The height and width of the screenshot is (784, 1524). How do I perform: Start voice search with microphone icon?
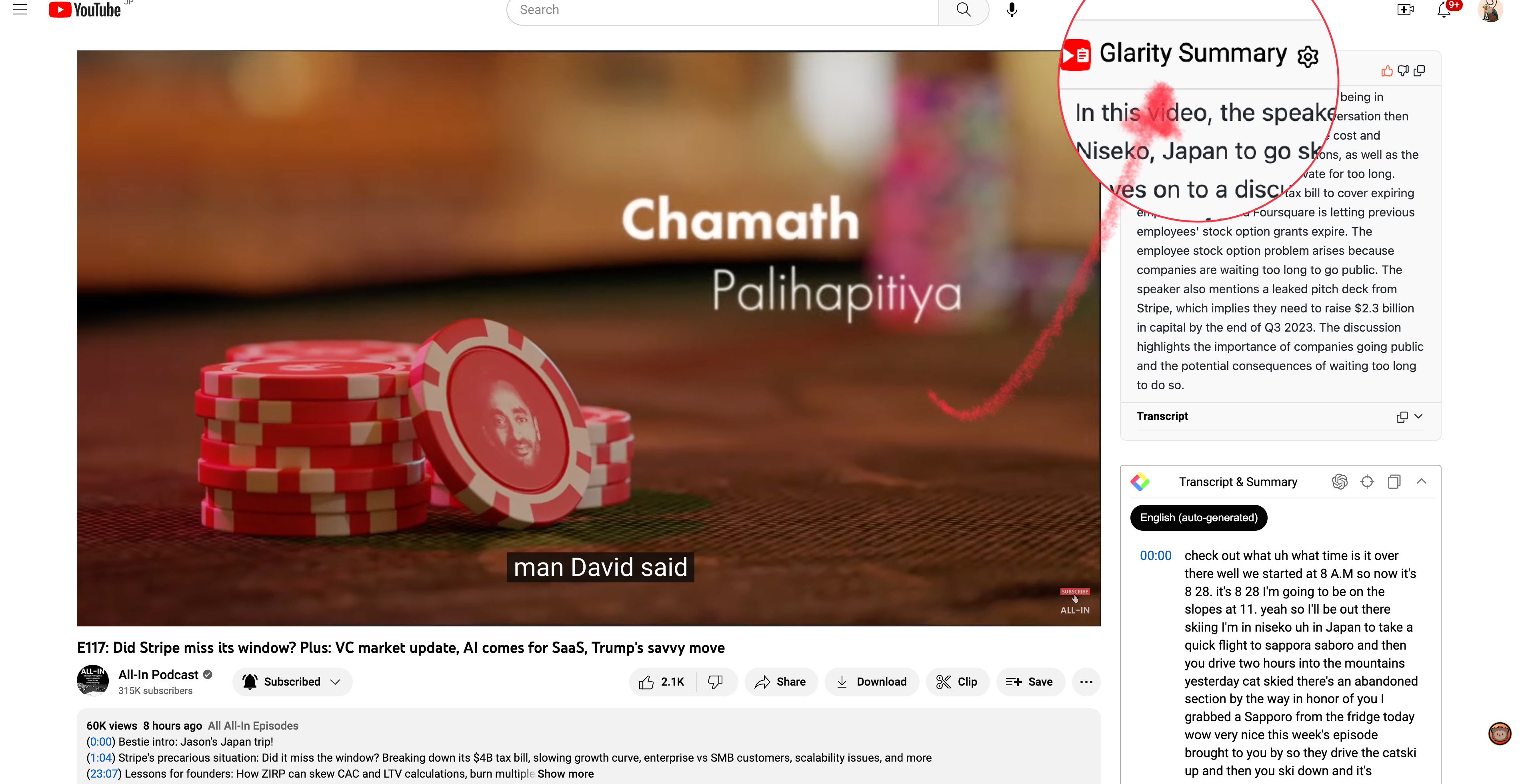coord(1012,10)
